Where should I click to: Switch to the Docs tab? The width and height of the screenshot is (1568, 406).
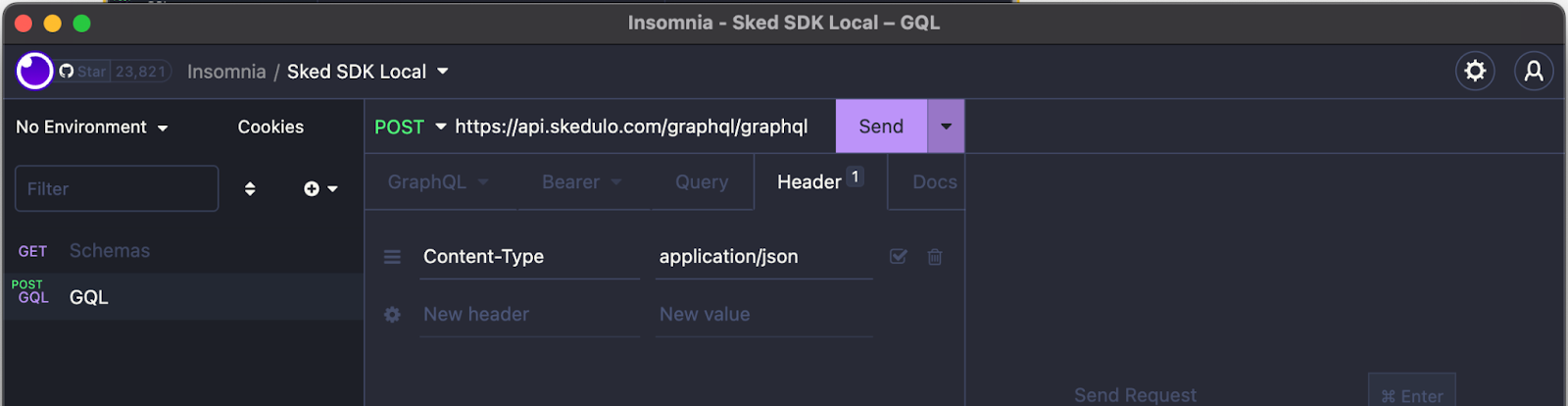click(x=933, y=182)
